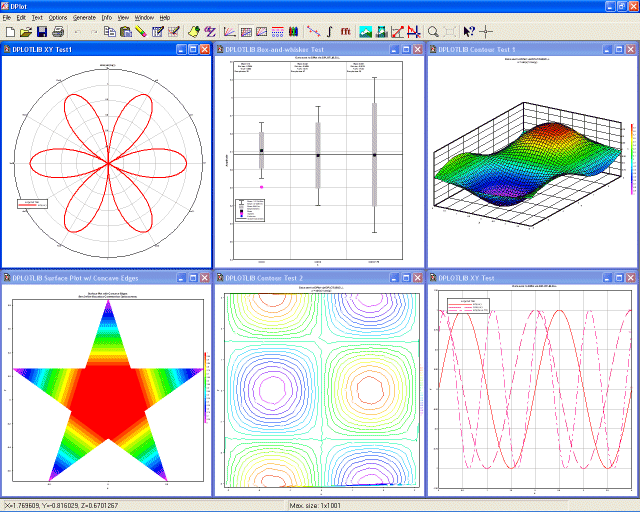Click the colored bars toolbar icon

point(293,32)
